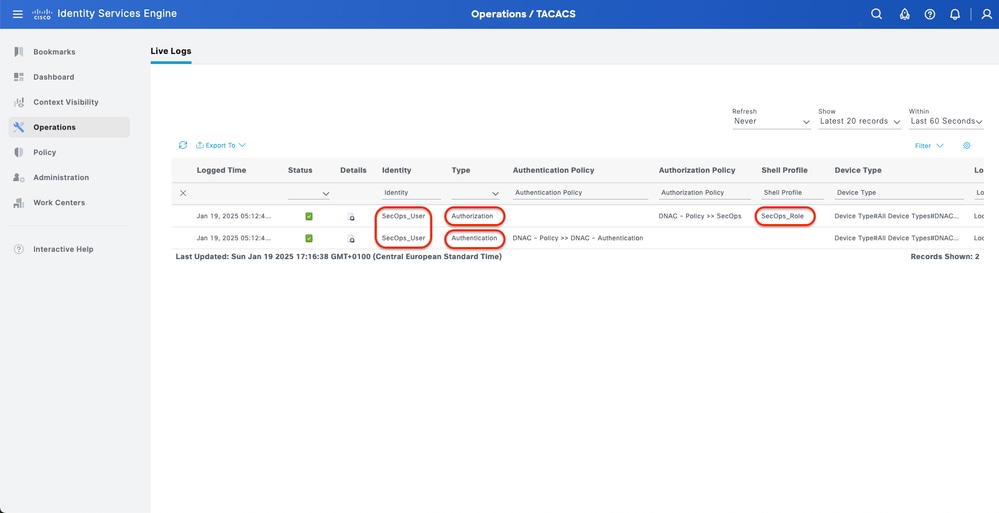Open the Status column filter dropdown
999x513 pixels.
309,193
